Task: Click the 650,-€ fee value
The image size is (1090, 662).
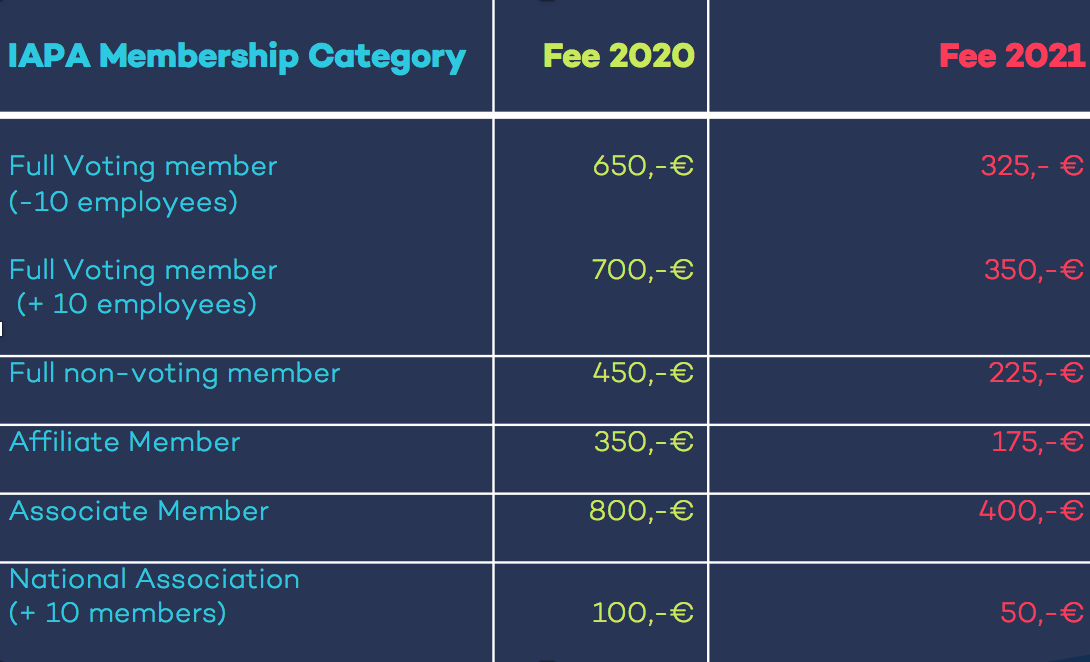Action: [x=643, y=166]
